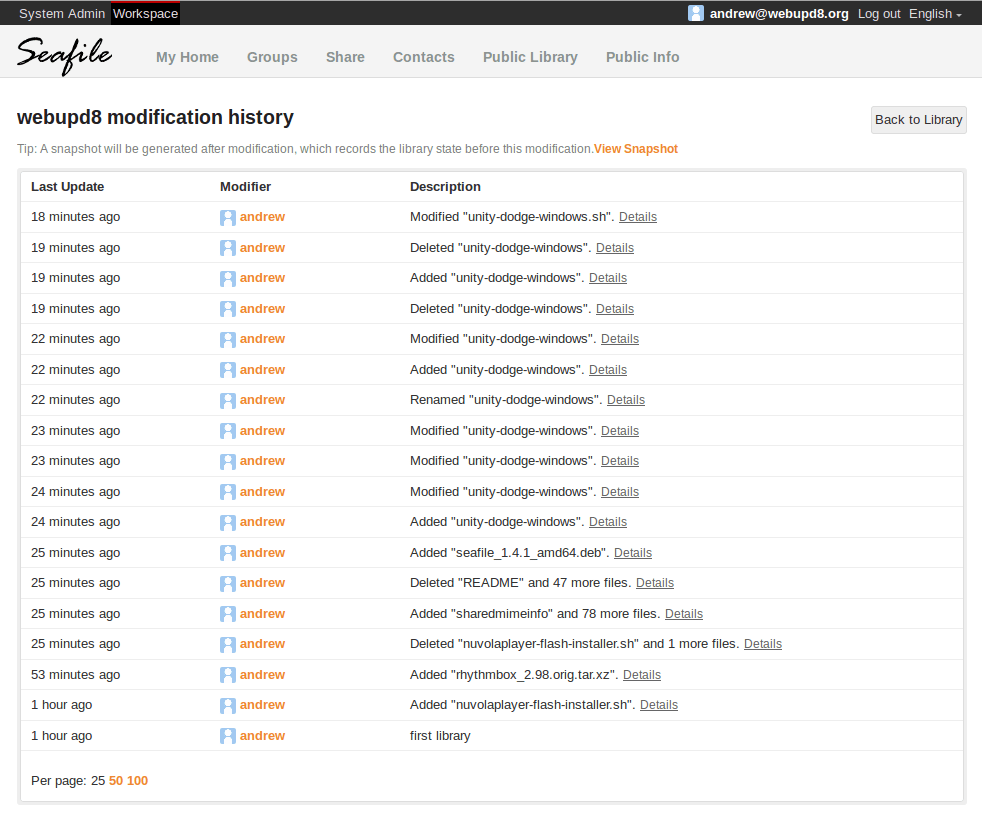Switch to Workspace tab
Image resolution: width=982 pixels, height=821 pixels.
coord(145,14)
